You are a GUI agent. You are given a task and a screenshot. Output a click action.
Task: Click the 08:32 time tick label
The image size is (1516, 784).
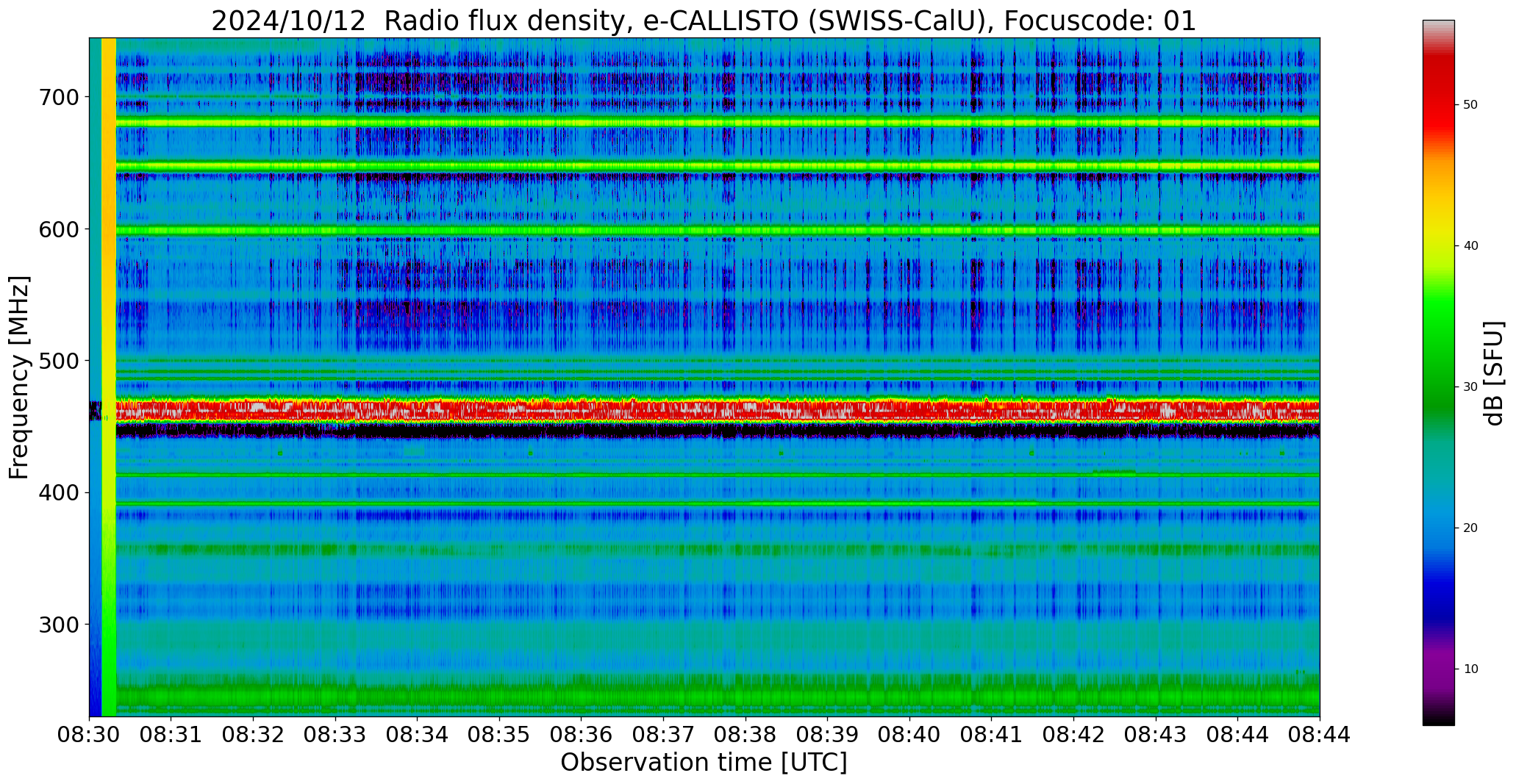(254, 735)
